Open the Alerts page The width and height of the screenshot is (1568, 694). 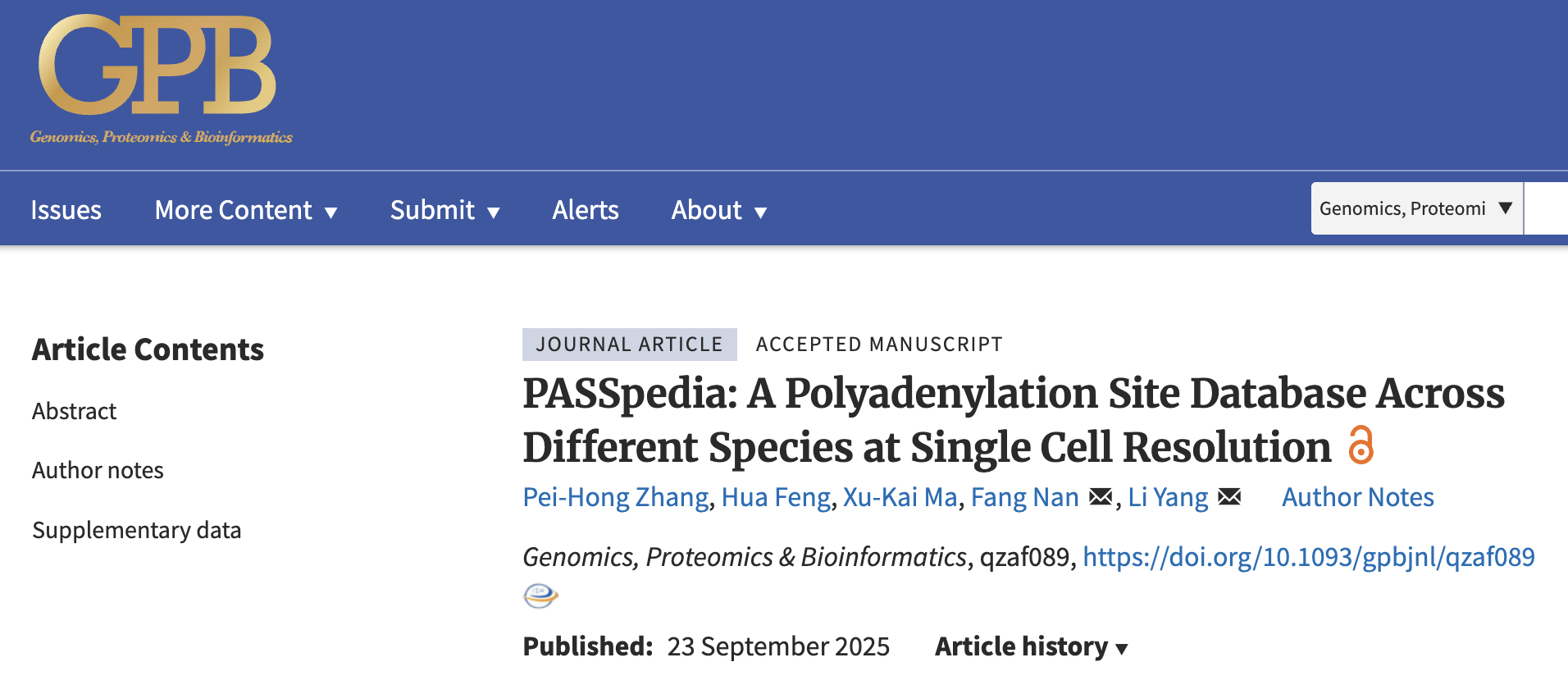[586, 210]
